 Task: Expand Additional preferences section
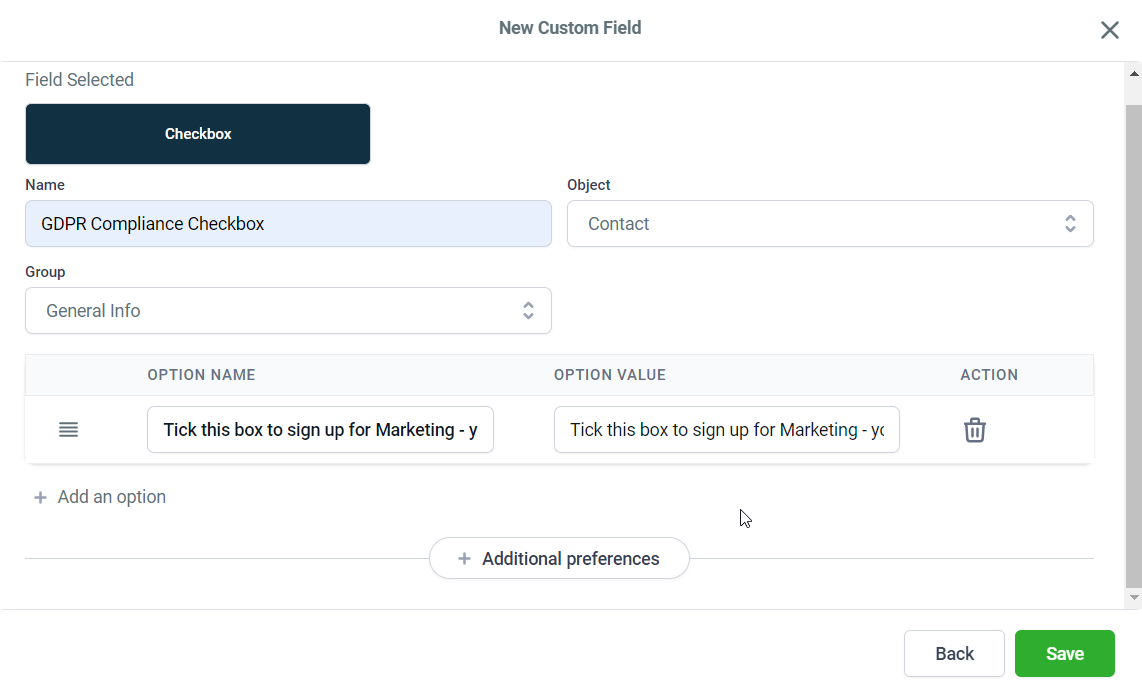coord(559,559)
